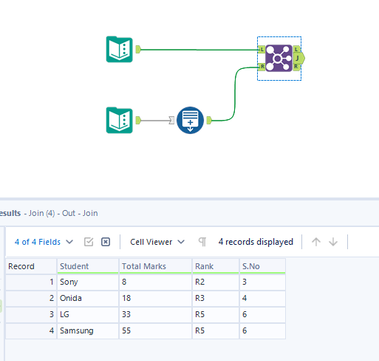This screenshot has width=379, height=361.
Task: Select the top Input Data tool
Action: (119, 50)
